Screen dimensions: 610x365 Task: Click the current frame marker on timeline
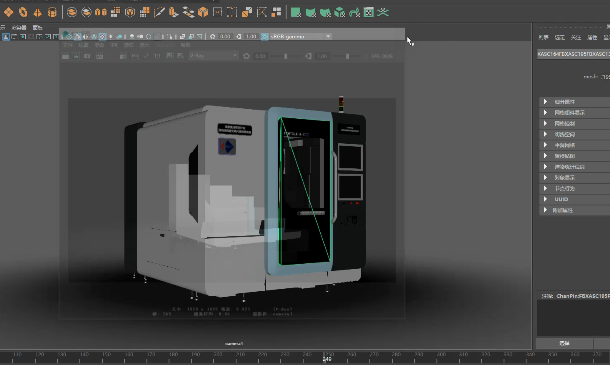[x=327, y=358]
